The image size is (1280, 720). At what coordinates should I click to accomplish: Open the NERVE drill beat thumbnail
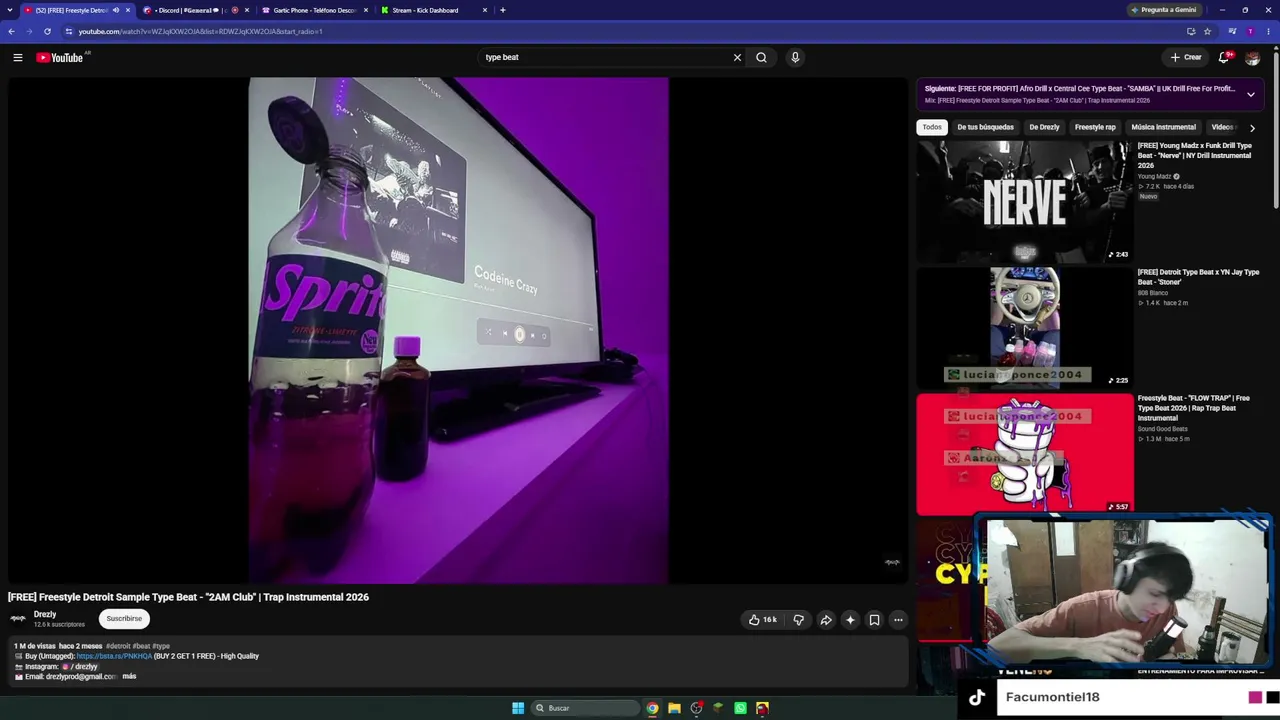1025,201
